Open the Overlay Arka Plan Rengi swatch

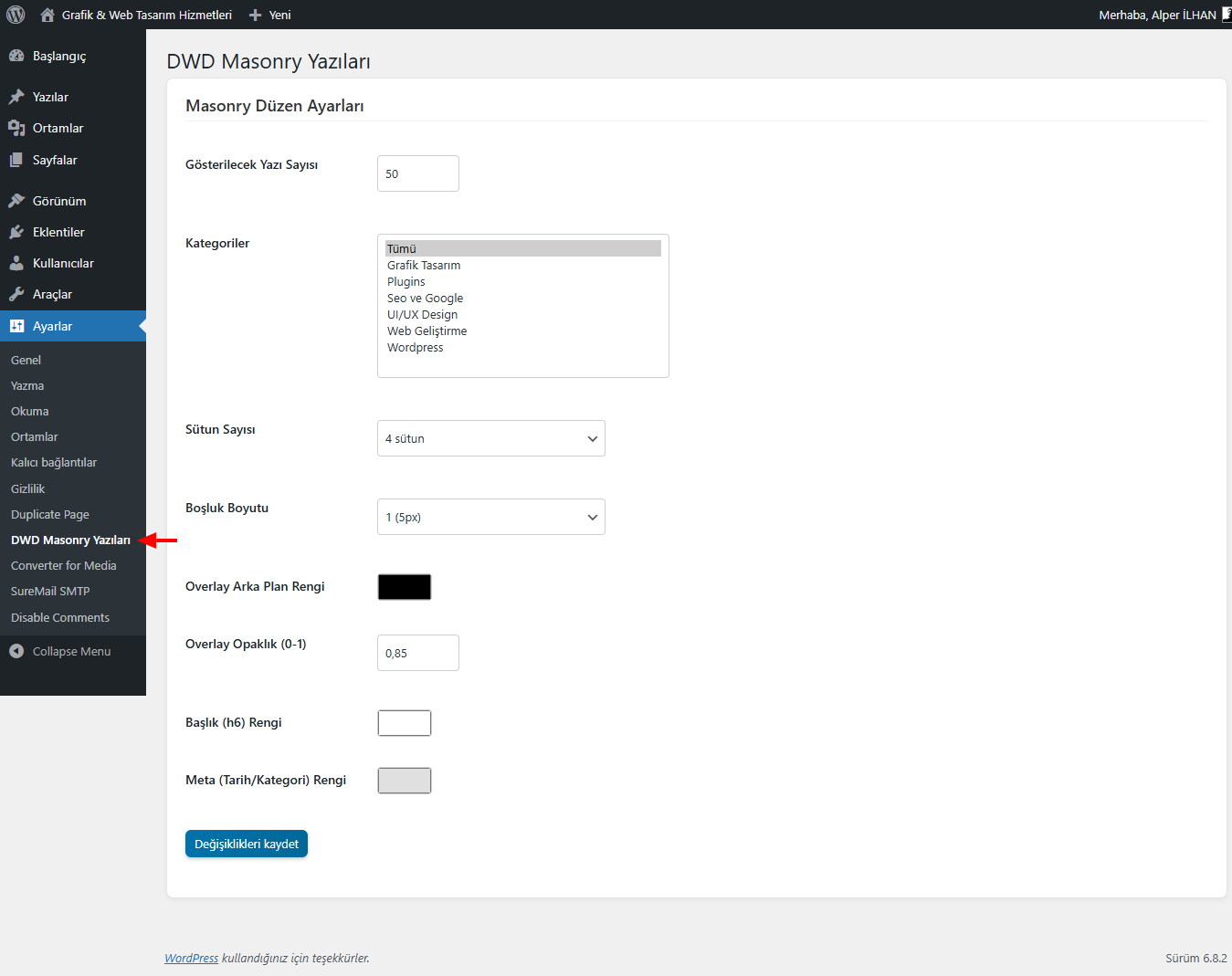pos(405,587)
